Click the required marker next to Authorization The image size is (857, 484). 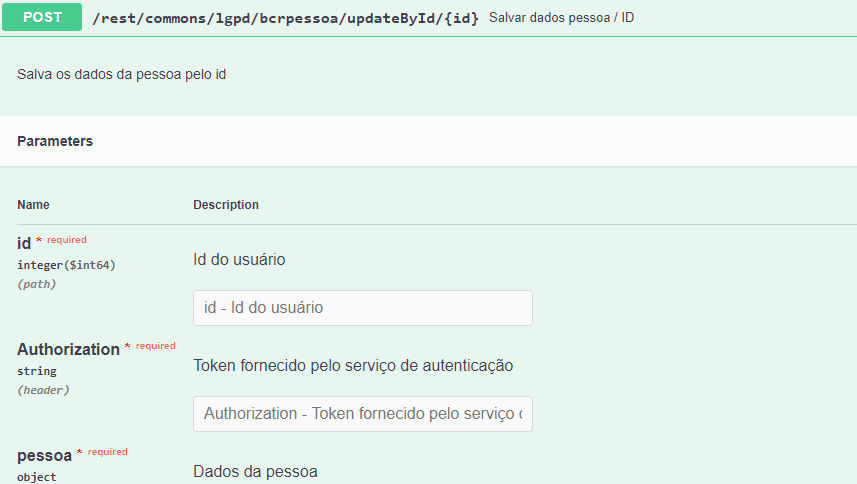click(x=155, y=346)
